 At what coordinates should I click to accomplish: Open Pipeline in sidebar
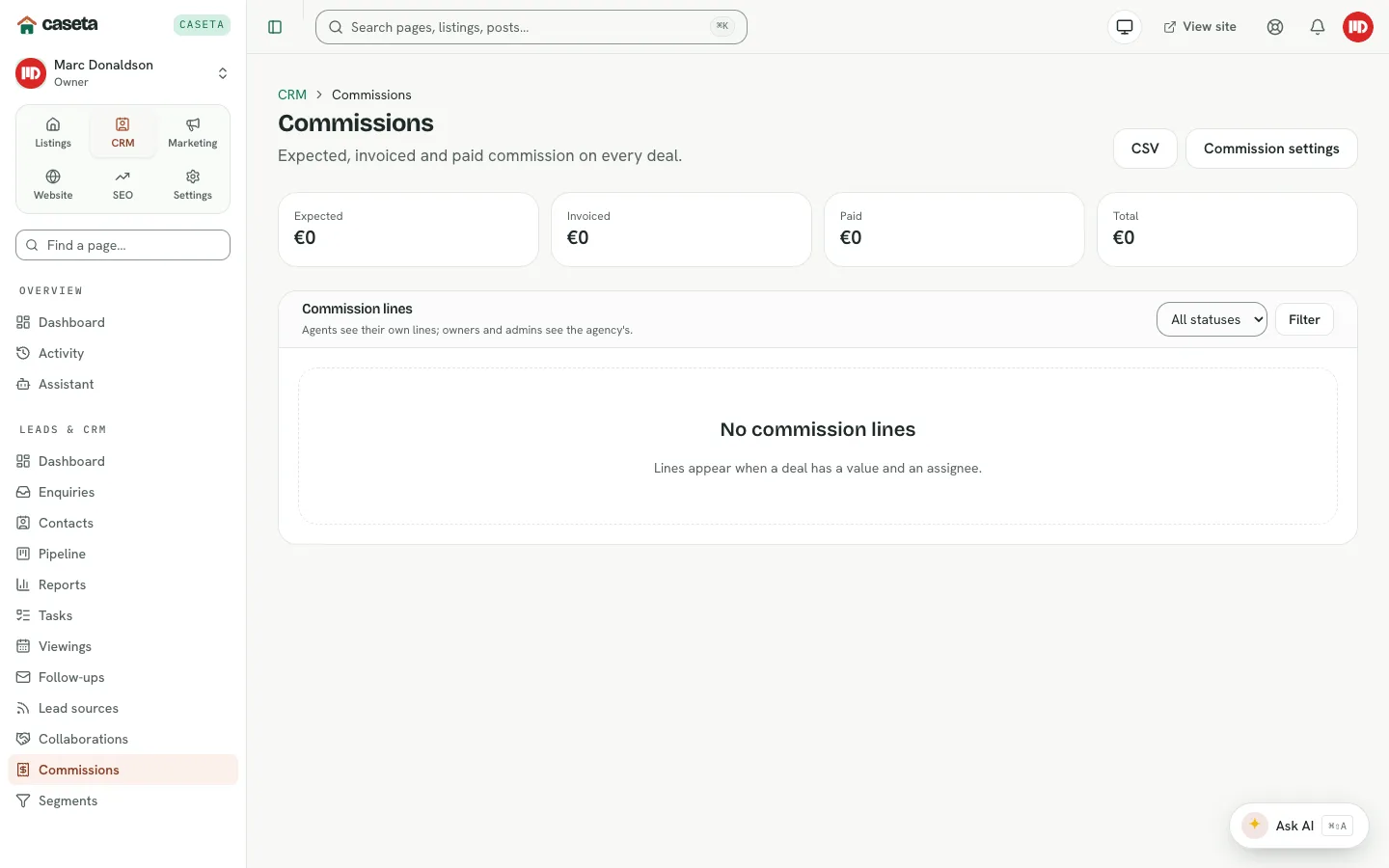123,554
